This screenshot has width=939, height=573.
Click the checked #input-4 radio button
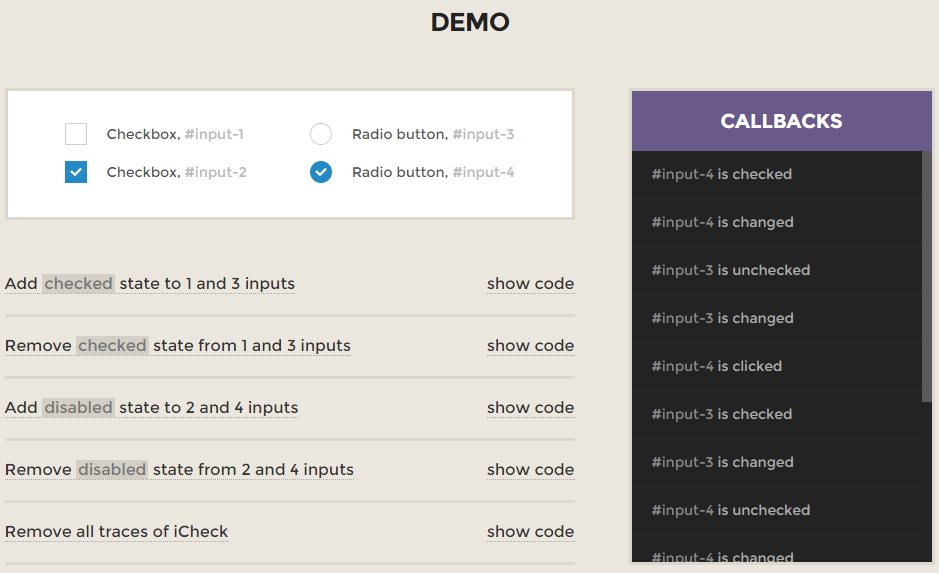coord(321,172)
